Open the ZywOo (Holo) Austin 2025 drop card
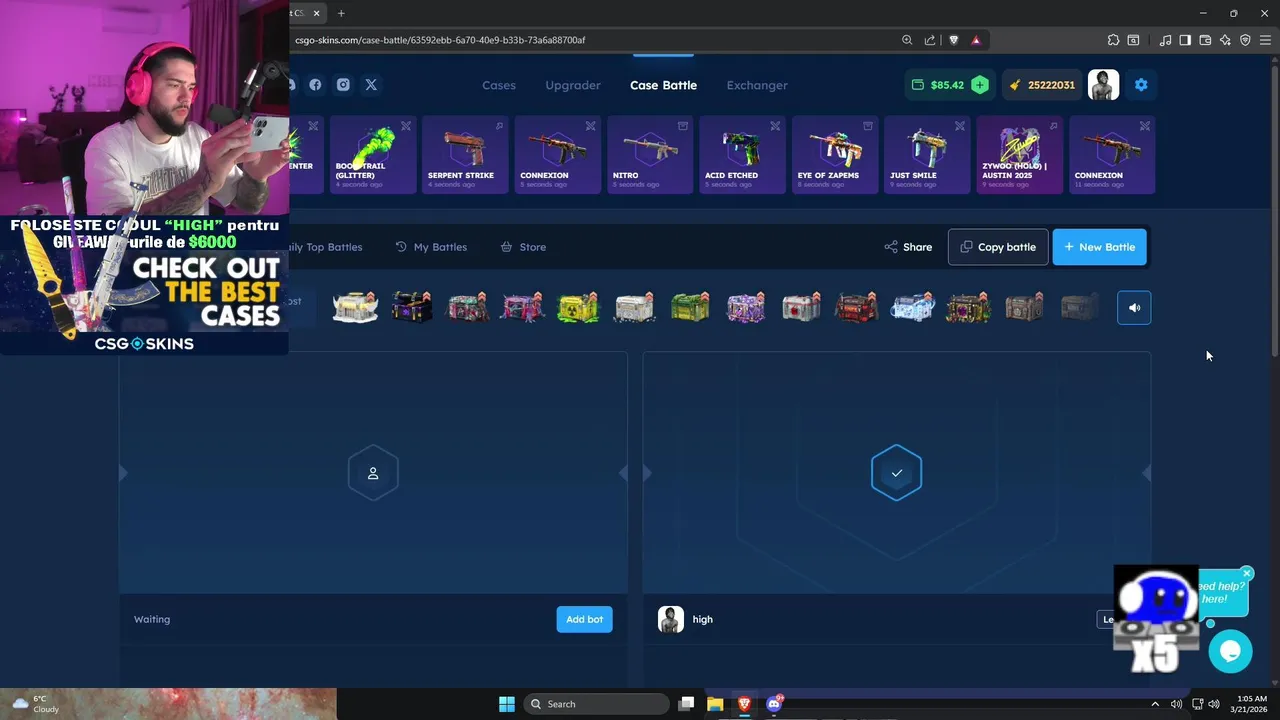 coord(1019,155)
